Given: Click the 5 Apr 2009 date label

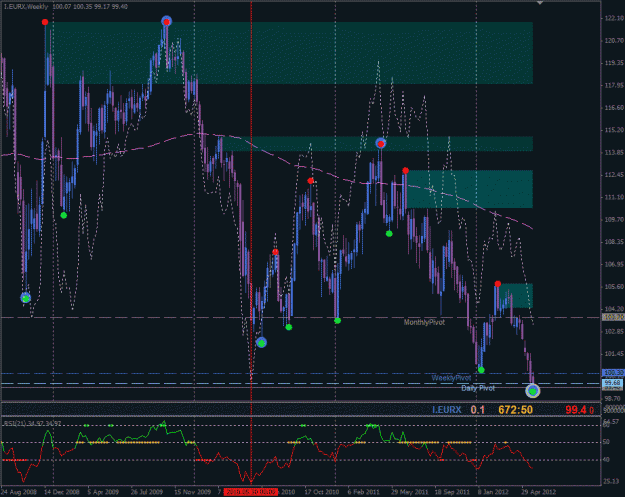Looking at the screenshot, I should 103,492.
